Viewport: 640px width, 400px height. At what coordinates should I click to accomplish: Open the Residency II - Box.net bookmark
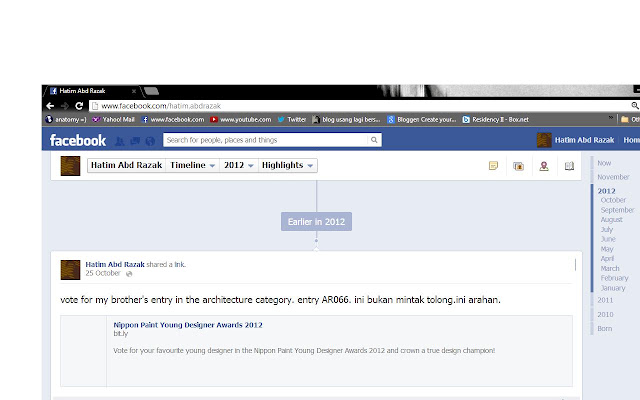(x=496, y=120)
